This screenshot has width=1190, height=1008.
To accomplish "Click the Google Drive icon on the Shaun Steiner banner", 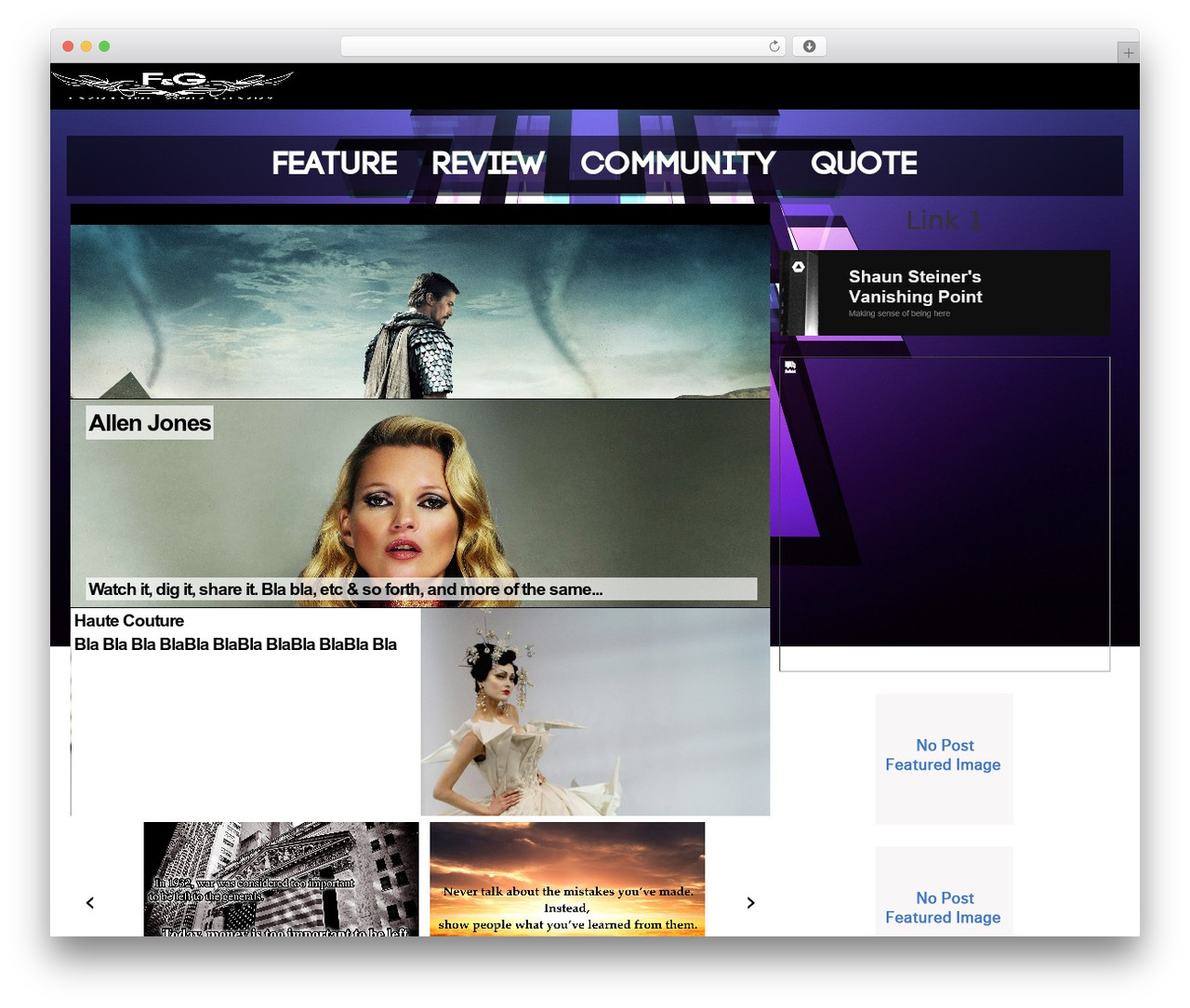I will point(798,267).
